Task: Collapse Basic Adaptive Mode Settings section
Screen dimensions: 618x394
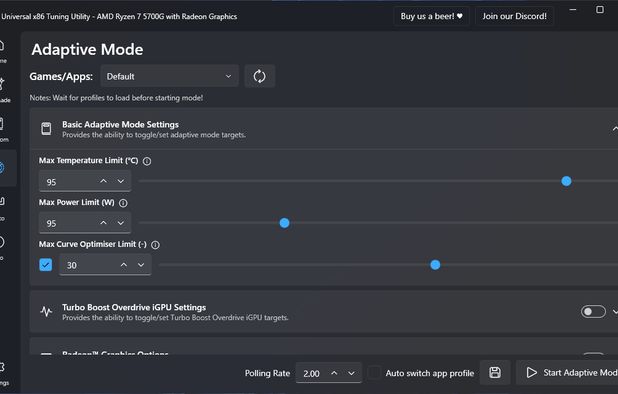Action: coord(615,129)
